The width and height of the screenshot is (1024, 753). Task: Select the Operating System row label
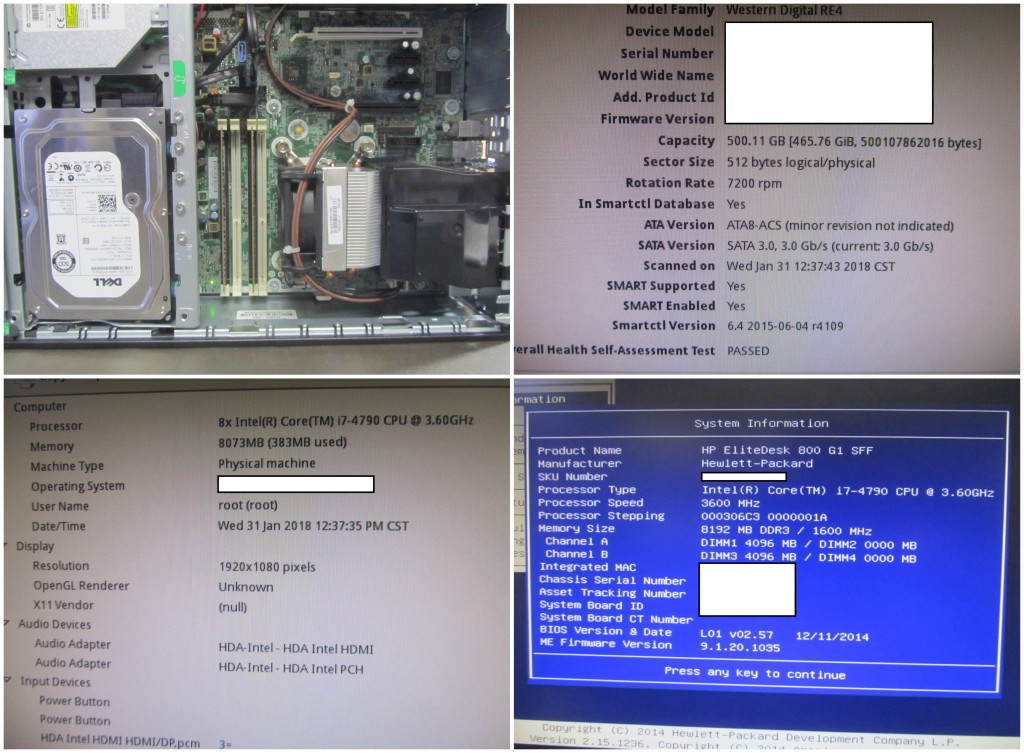click(78, 487)
